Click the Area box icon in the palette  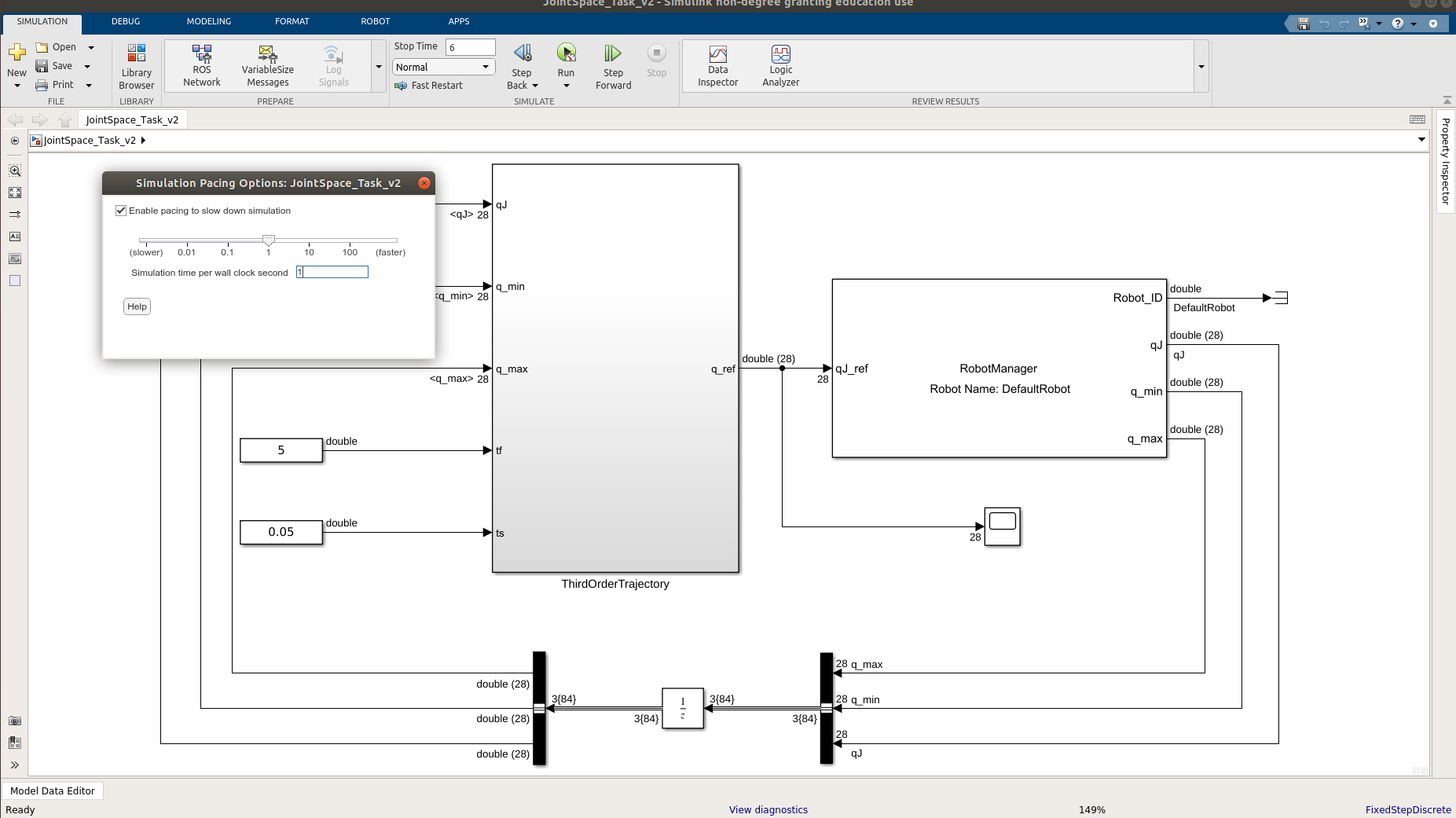pos(15,281)
